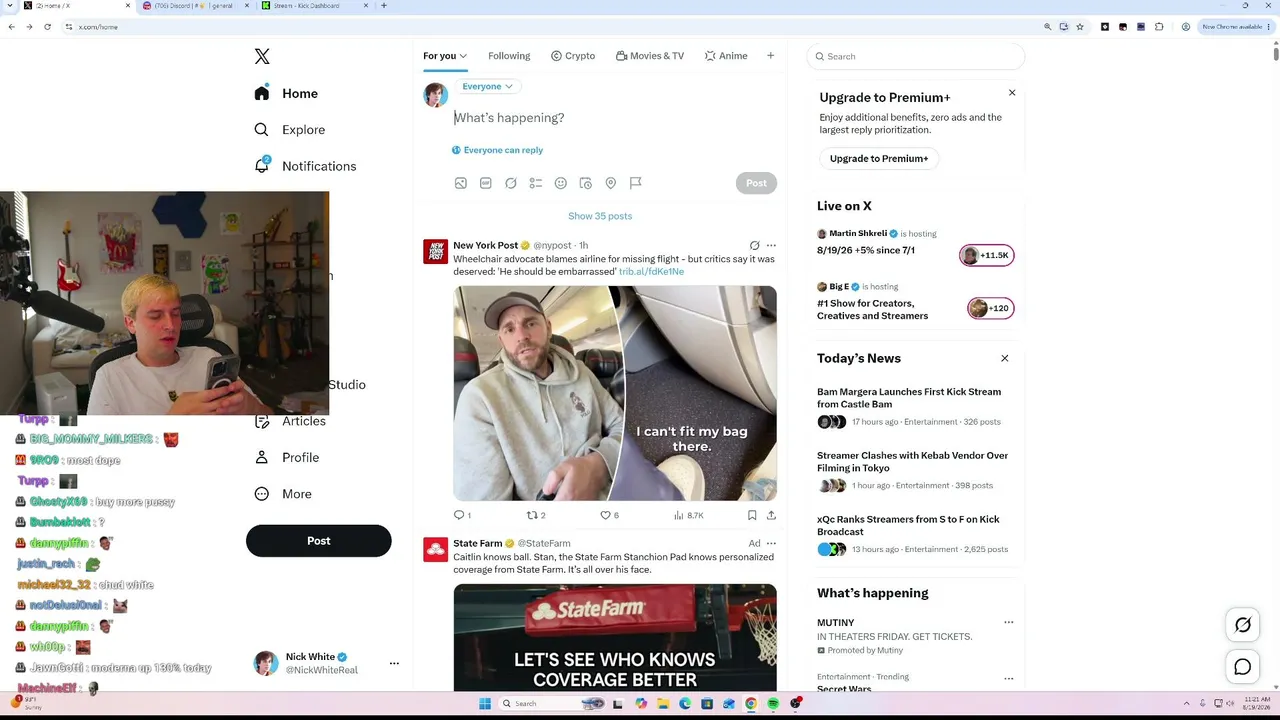Open Notifications from the sidebar

tap(305, 166)
